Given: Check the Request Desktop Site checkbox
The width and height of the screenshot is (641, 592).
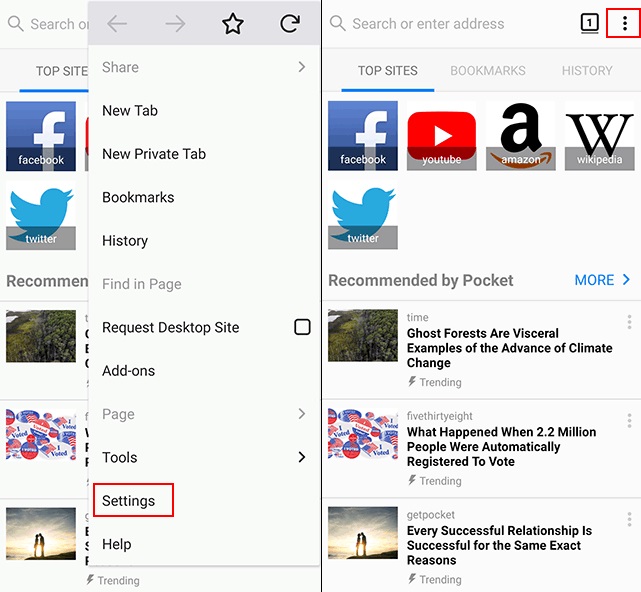Looking at the screenshot, I should click(302, 327).
